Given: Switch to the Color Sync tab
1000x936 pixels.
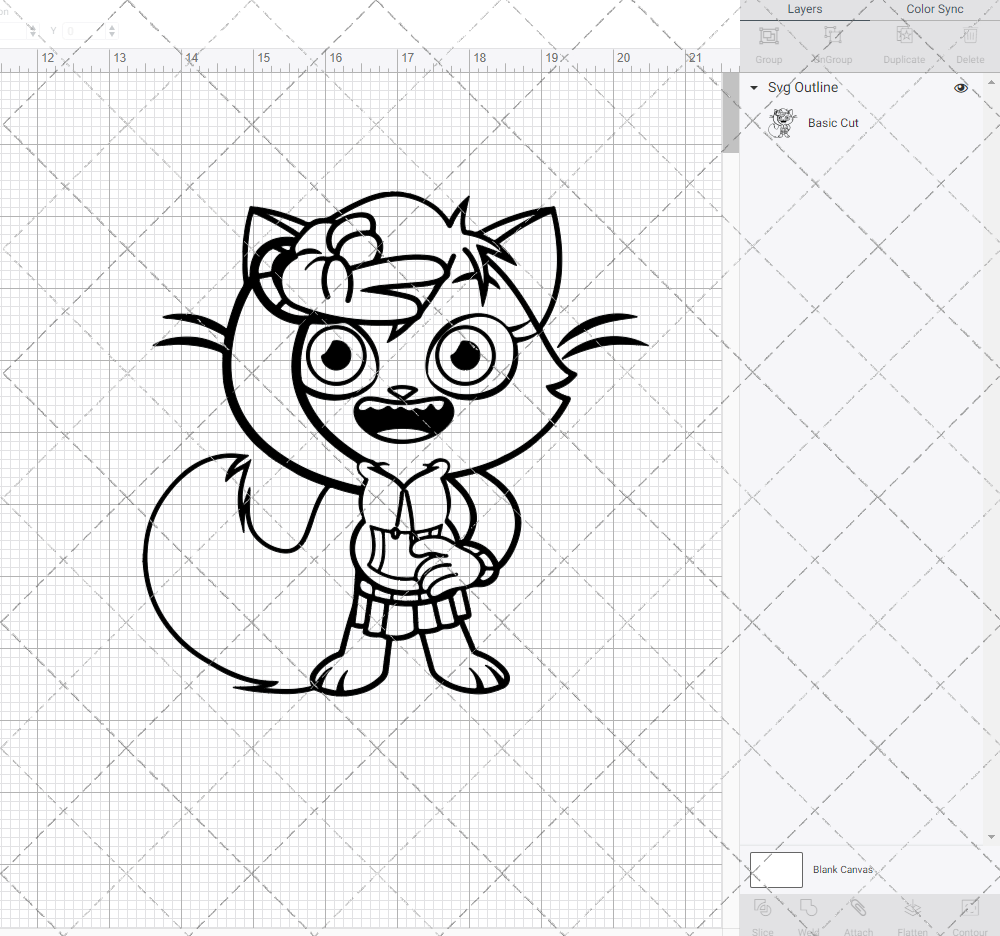Looking at the screenshot, I should (x=934, y=9).
